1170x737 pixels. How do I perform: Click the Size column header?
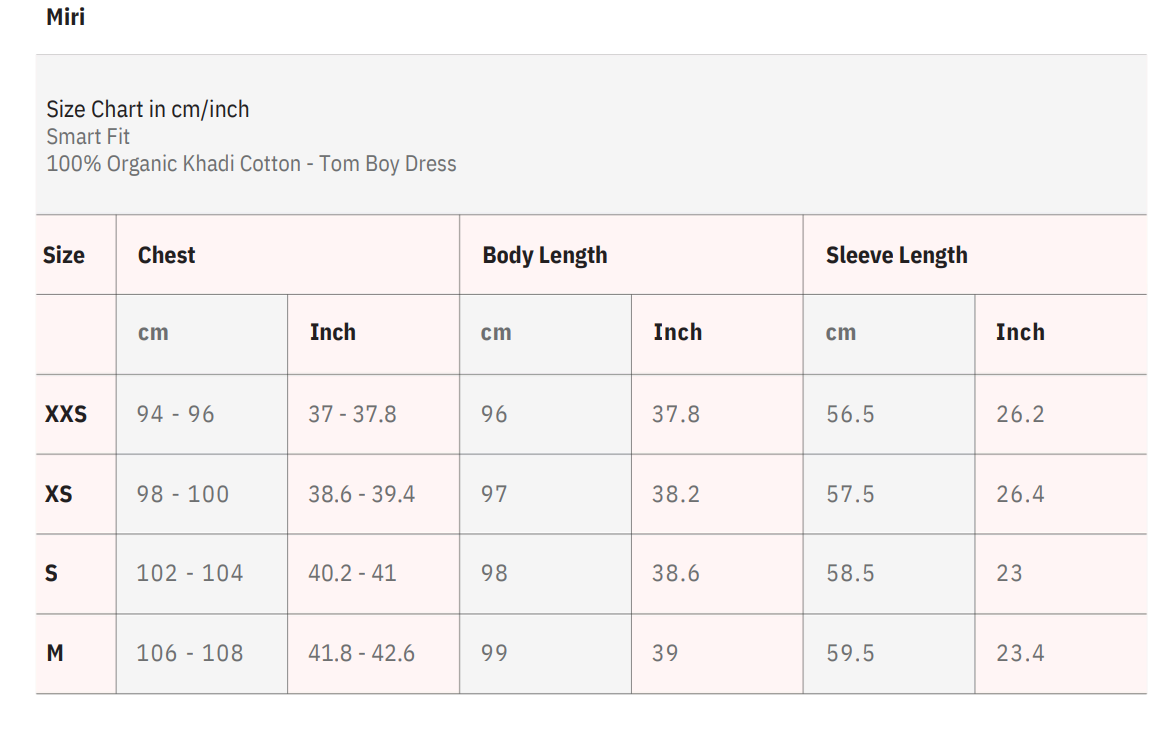point(64,255)
